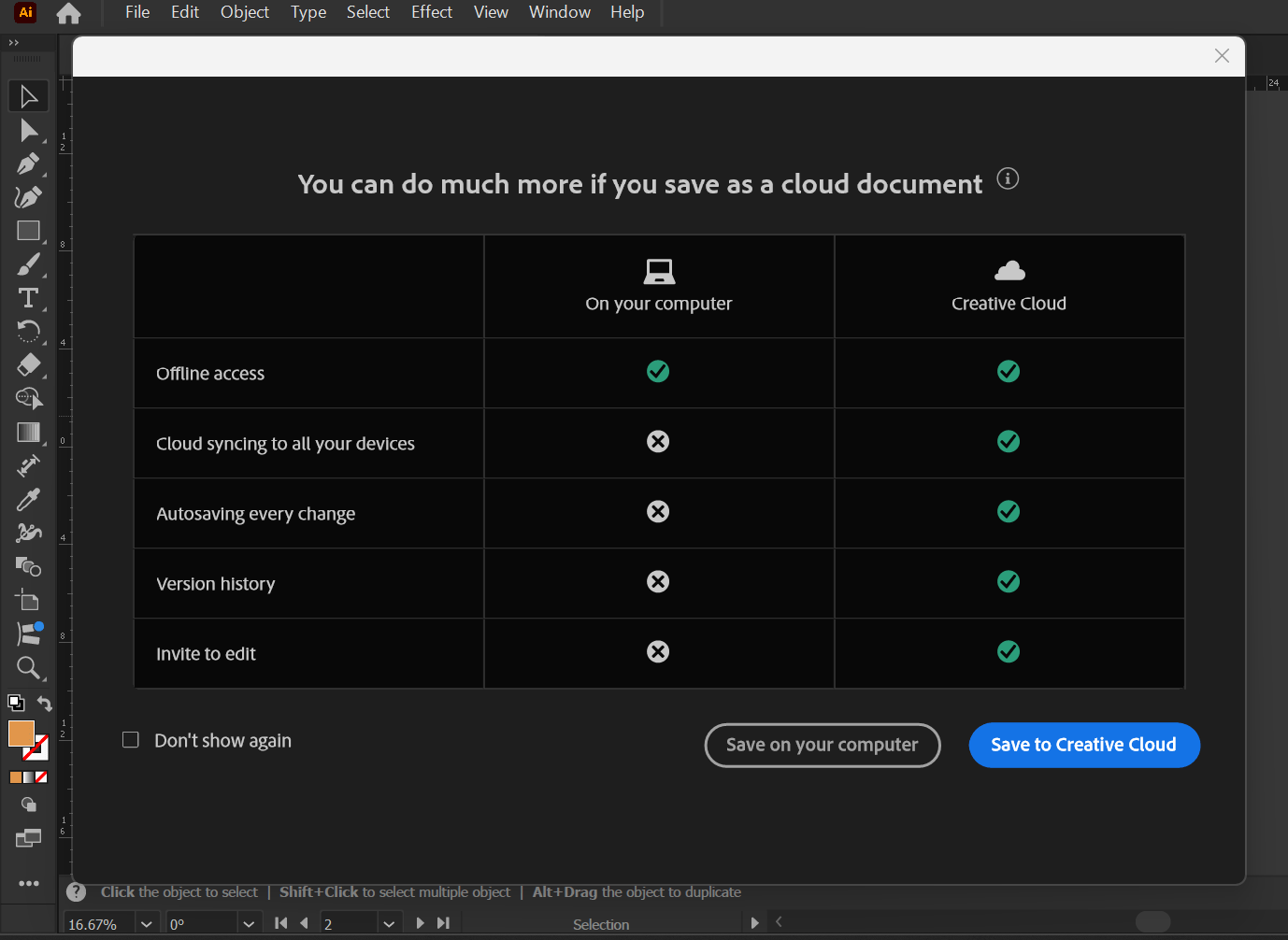The width and height of the screenshot is (1288, 940).
Task: Select the Shape Builder tool
Action: [28, 398]
